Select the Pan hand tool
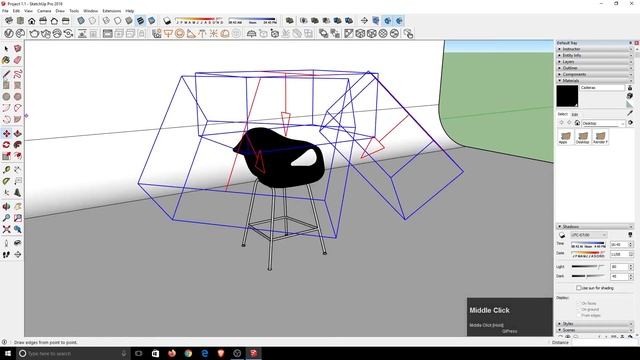Screen dimensions: 640x360 pyautogui.click(x=18, y=207)
